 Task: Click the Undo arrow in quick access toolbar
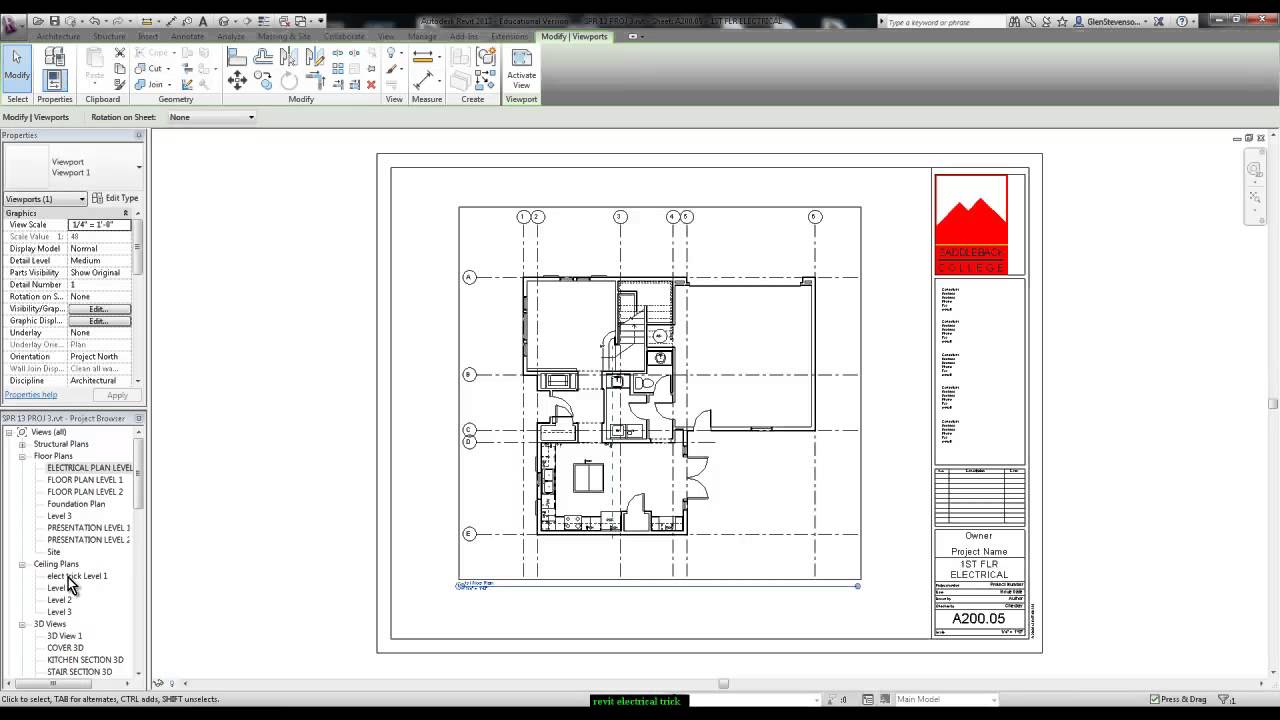(x=95, y=21)
